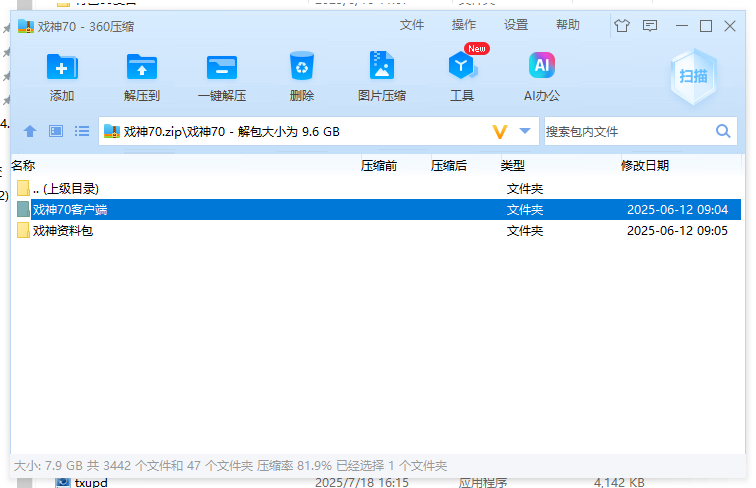Click the 添加 (Add) toolbar icon
The height and width of the screenshot is (488, 756).
click(62, 68)
